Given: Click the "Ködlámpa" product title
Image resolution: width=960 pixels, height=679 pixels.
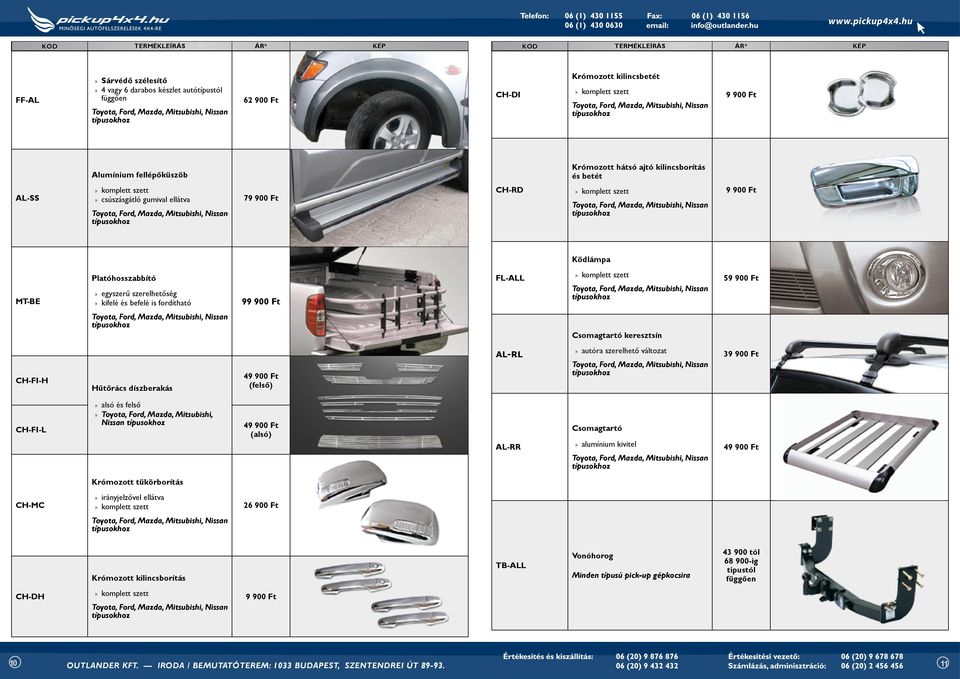Looking at the screenshot, I should (591, 260).
